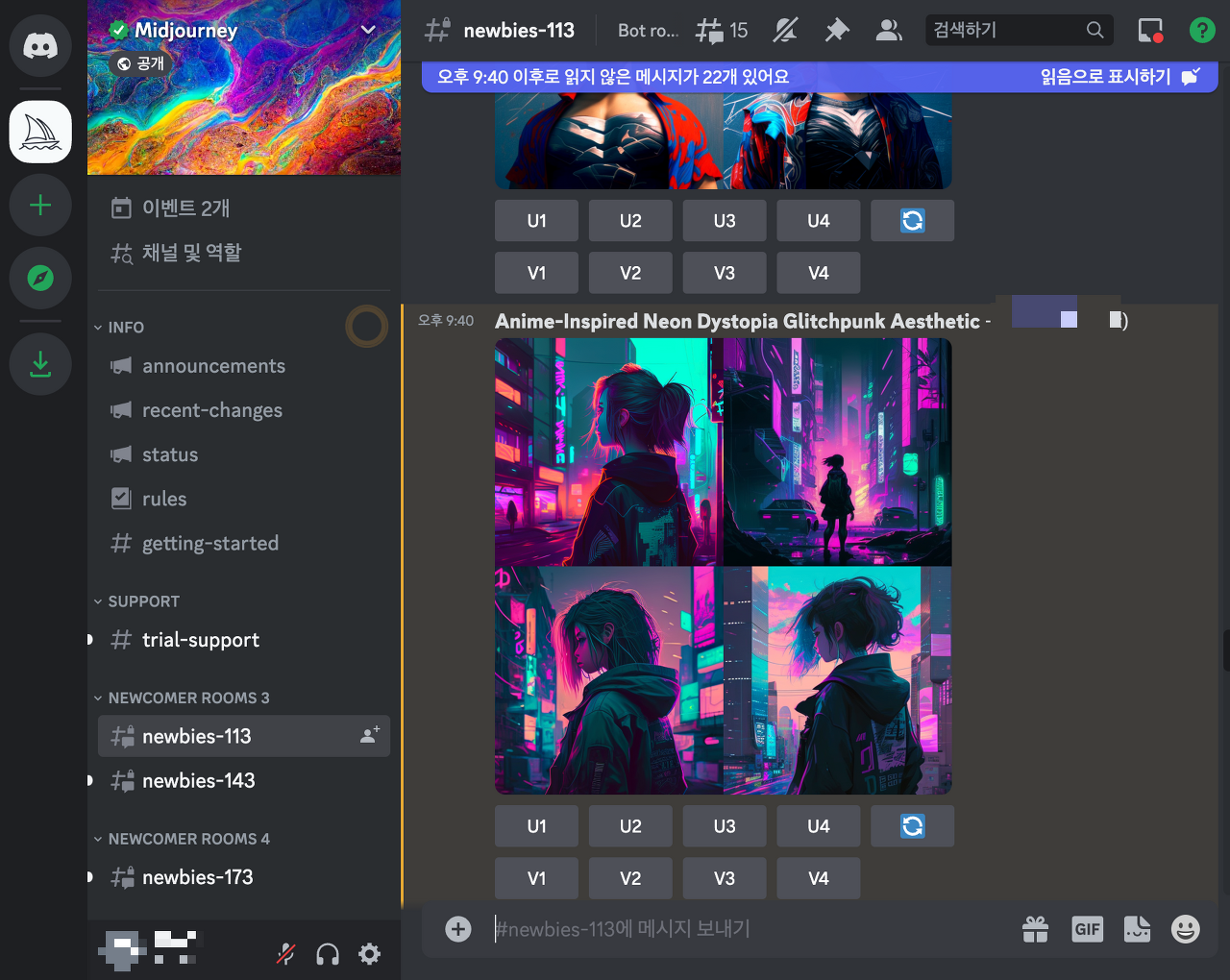Open the inbox icon
Viewport: 1230px width, 980px height.
(1150, 31)
